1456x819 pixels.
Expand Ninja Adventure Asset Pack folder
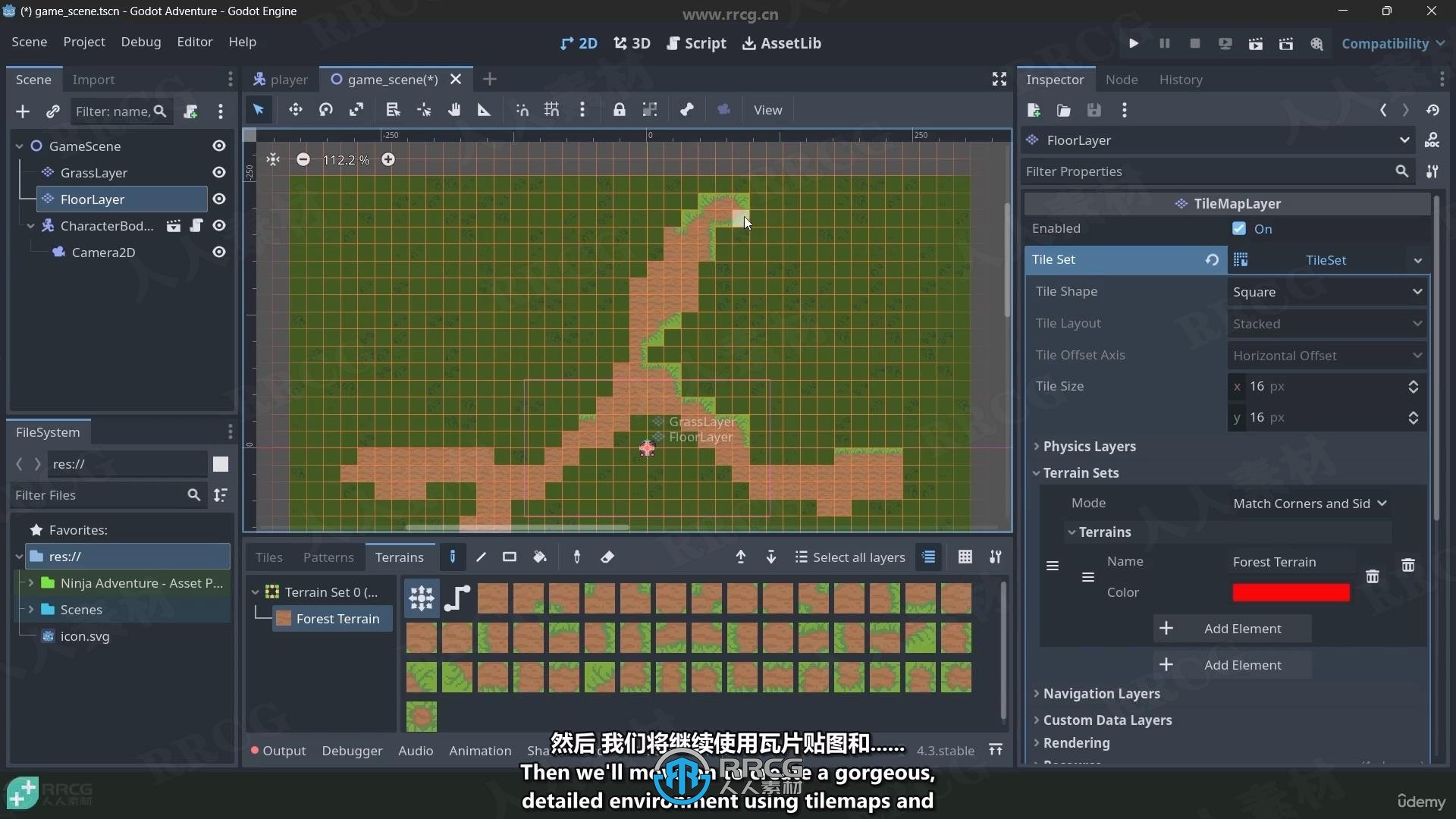coord(31,583)
